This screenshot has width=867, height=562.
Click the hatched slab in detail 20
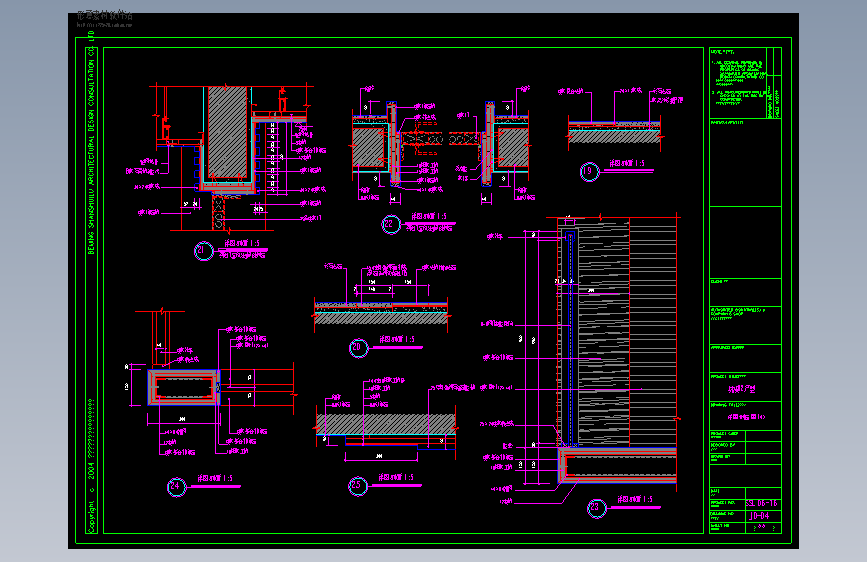[381, 318]
